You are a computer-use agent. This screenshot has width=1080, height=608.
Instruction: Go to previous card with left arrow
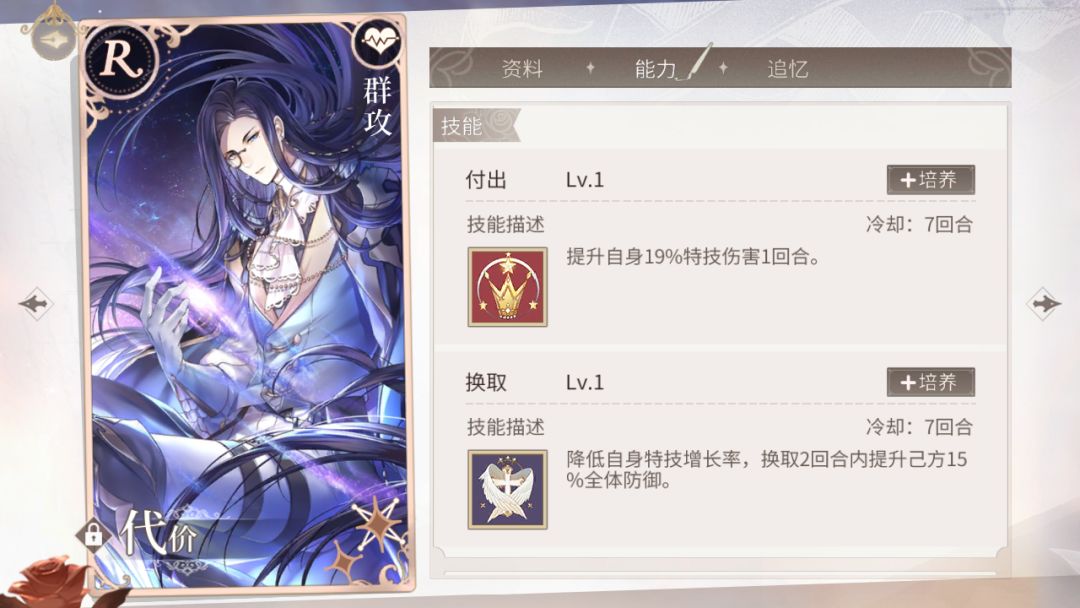tap(35, 303)
